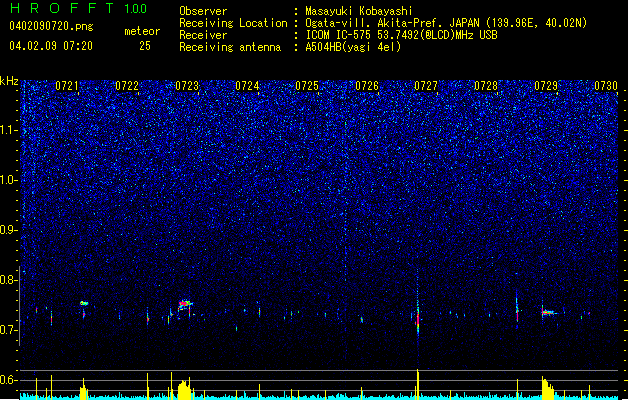The image size is (629, 400).
Task: Click the meteor count value 25
Action: tap(145, 46)
